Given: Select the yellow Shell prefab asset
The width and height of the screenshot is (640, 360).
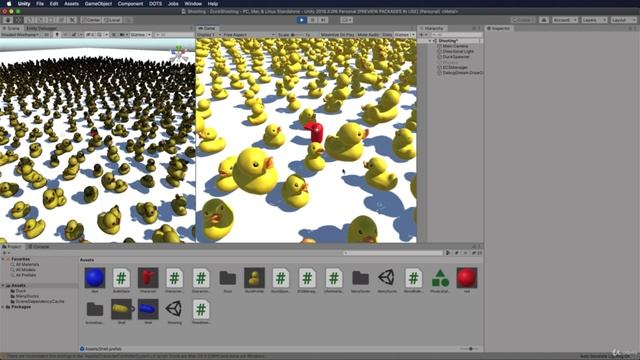Looking at the screenshot, I should pos(122,309).
